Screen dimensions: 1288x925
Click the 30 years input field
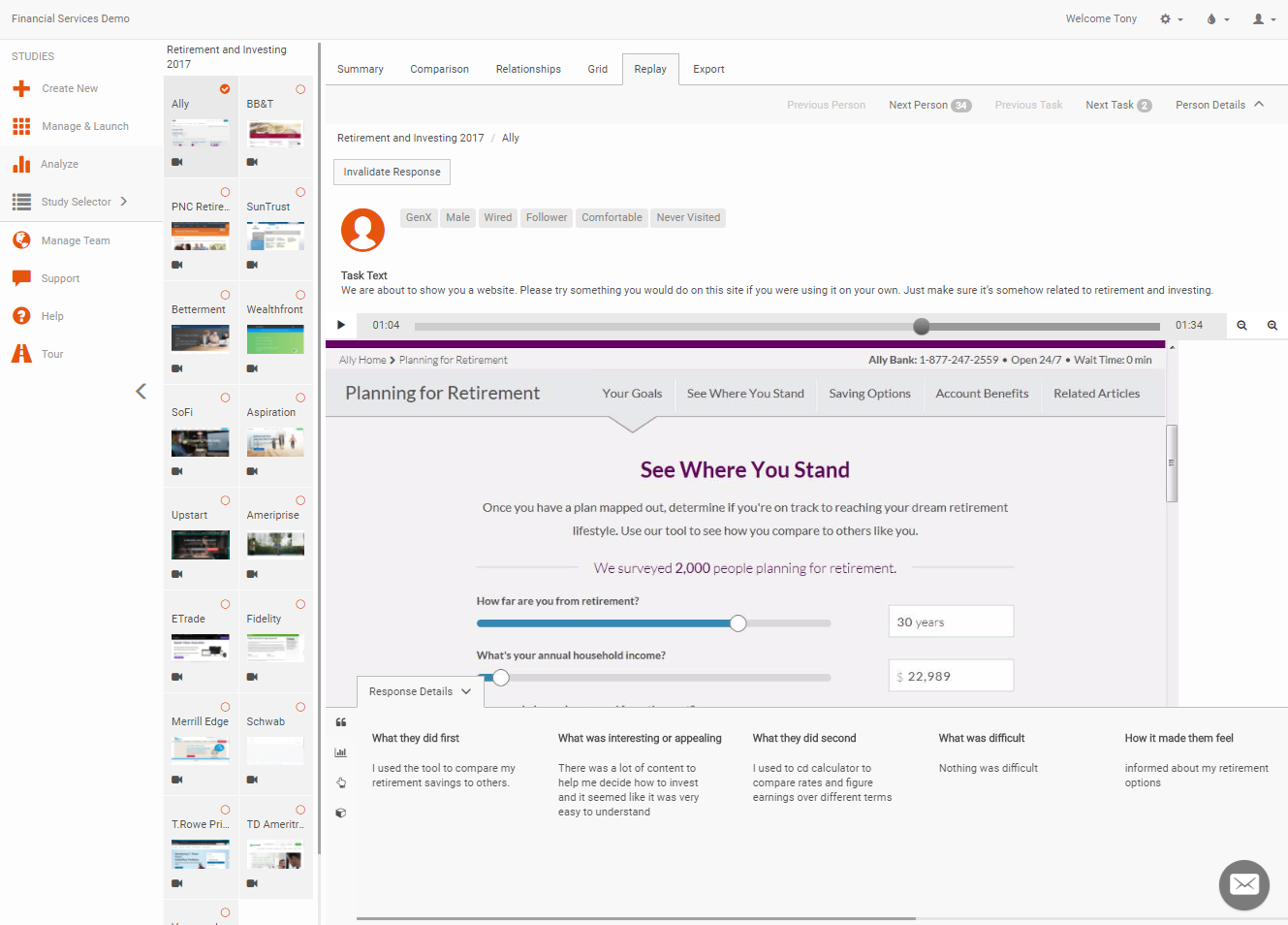tap(951, 622)
